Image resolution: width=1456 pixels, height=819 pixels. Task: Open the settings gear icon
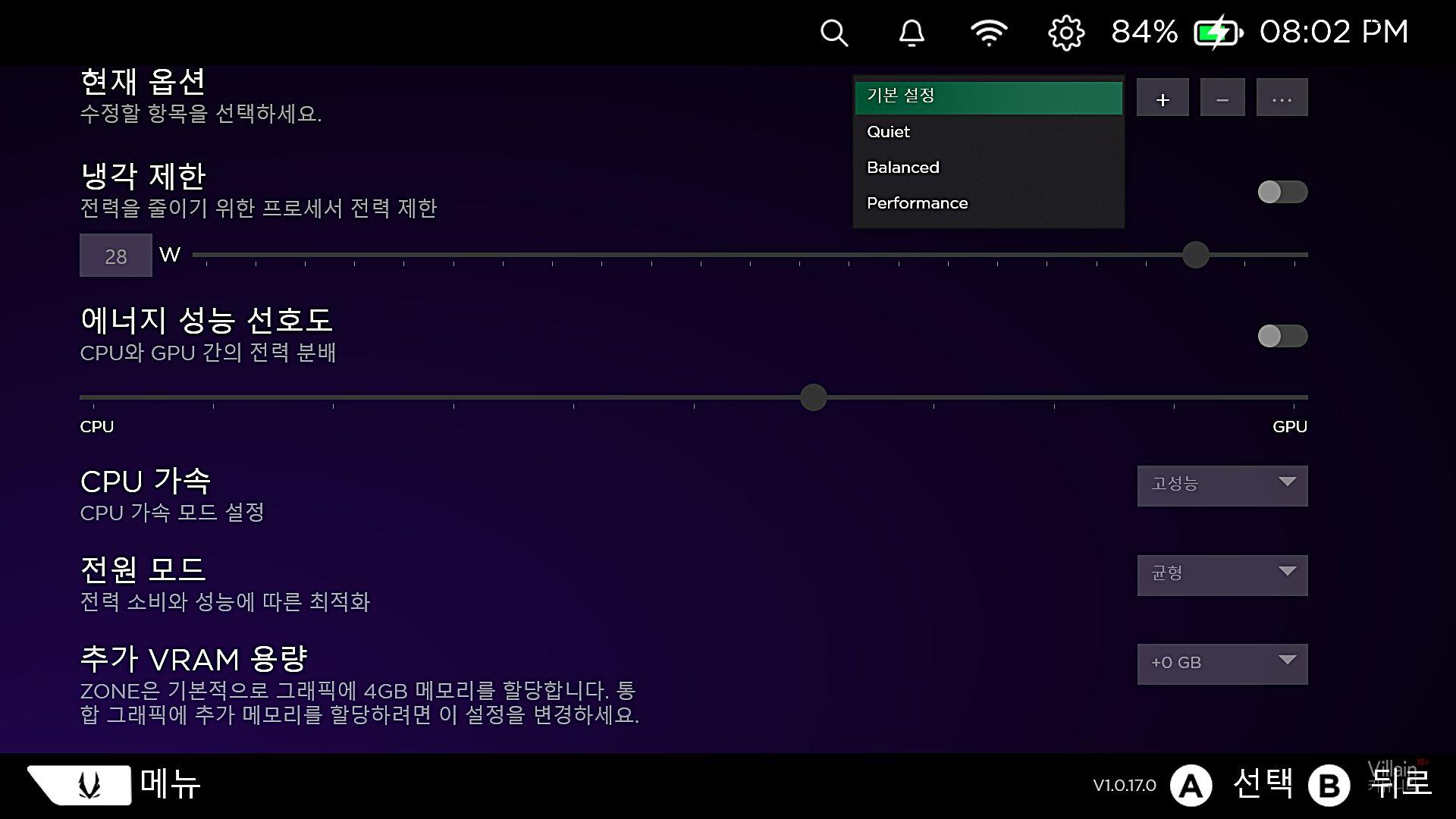click(x=1066, y=33)
